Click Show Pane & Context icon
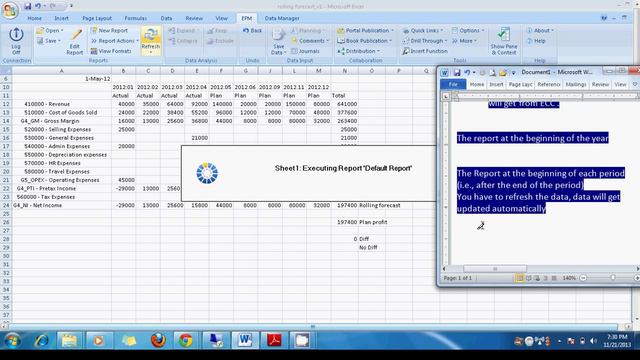640x360 pixels. pos(504,41)
